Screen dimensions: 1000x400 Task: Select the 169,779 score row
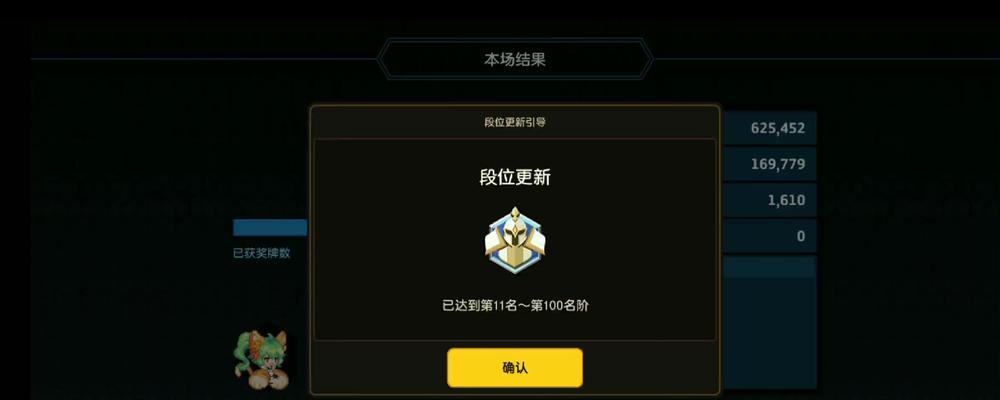click(x=769, y=164)
